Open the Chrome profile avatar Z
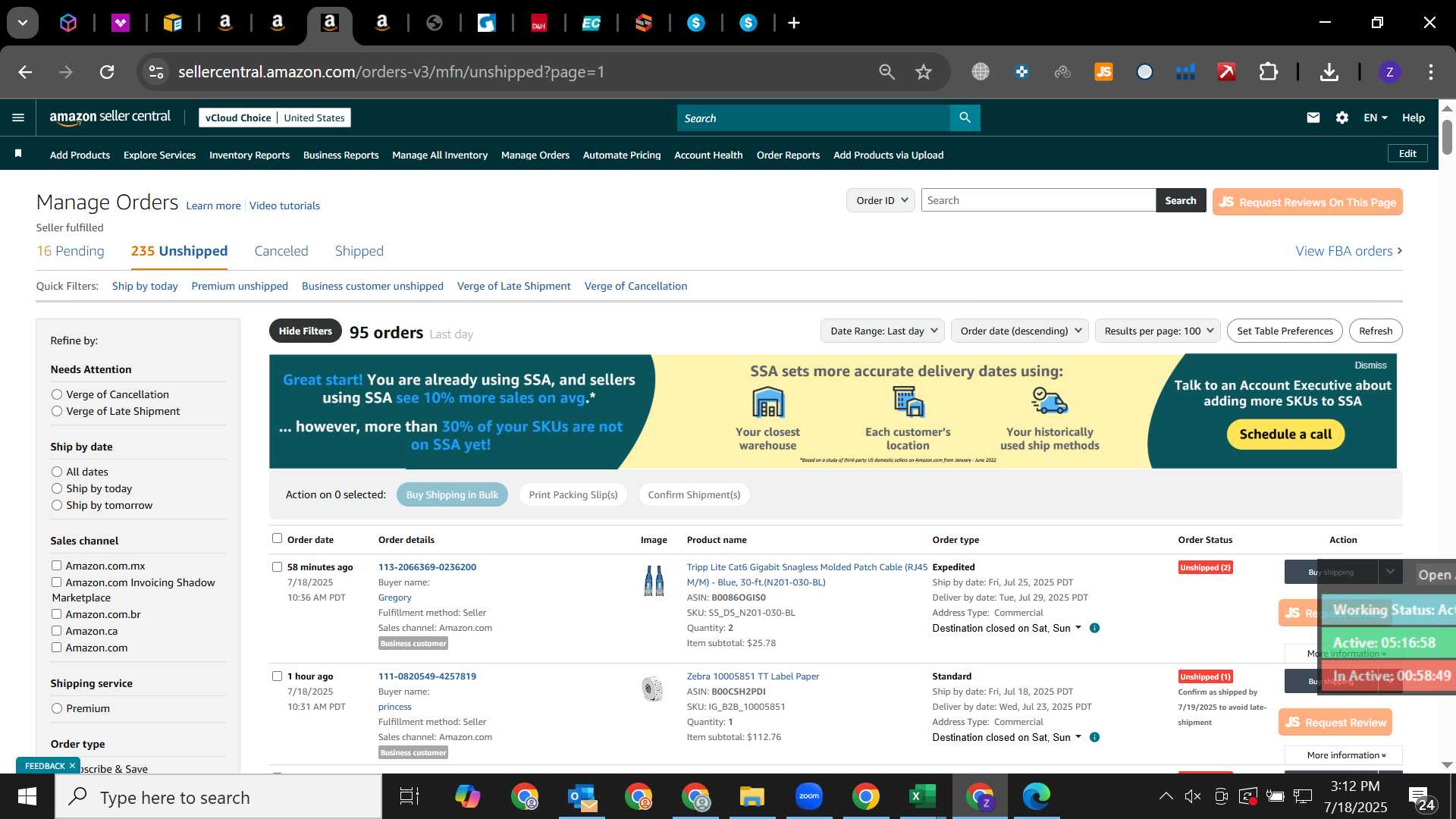 [1389, 72]
